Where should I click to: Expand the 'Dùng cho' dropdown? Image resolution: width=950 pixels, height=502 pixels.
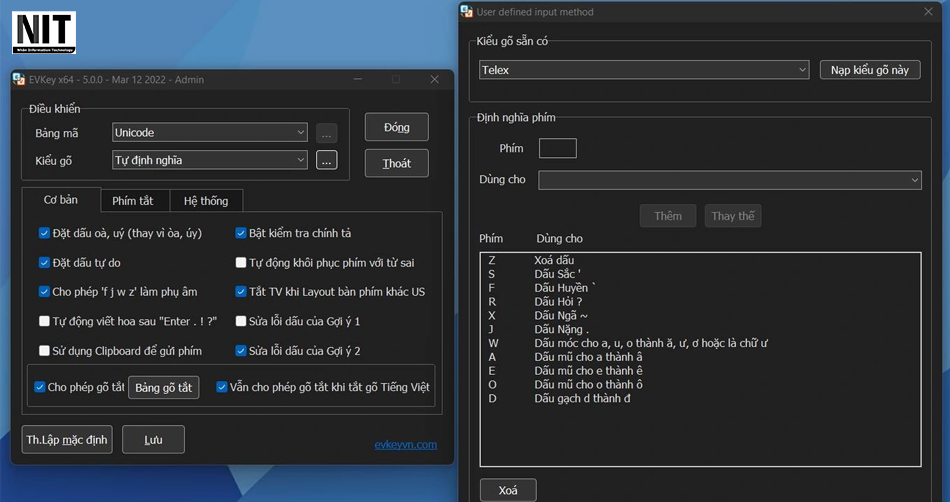[x=730, y=180]
